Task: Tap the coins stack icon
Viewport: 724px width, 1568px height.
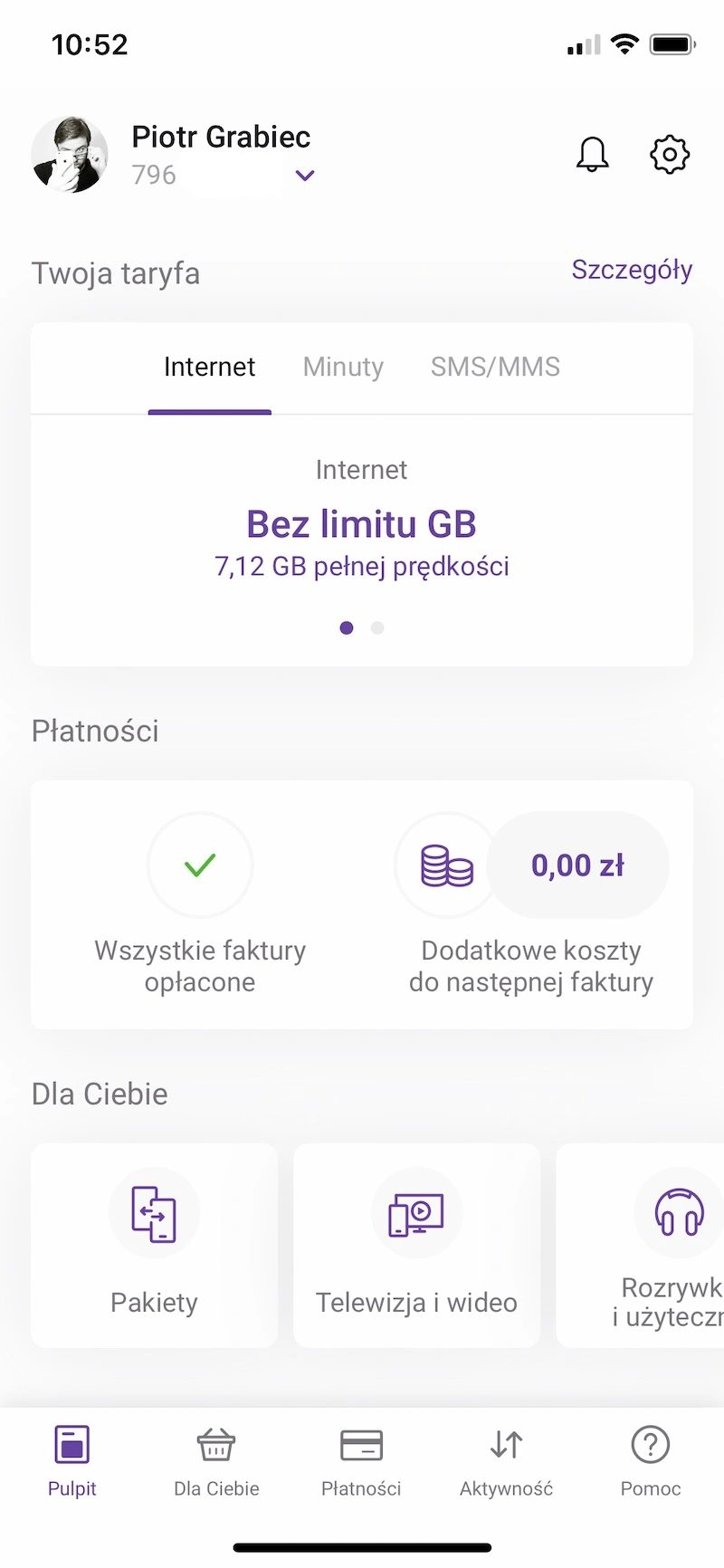Action: tap(447, 865)
